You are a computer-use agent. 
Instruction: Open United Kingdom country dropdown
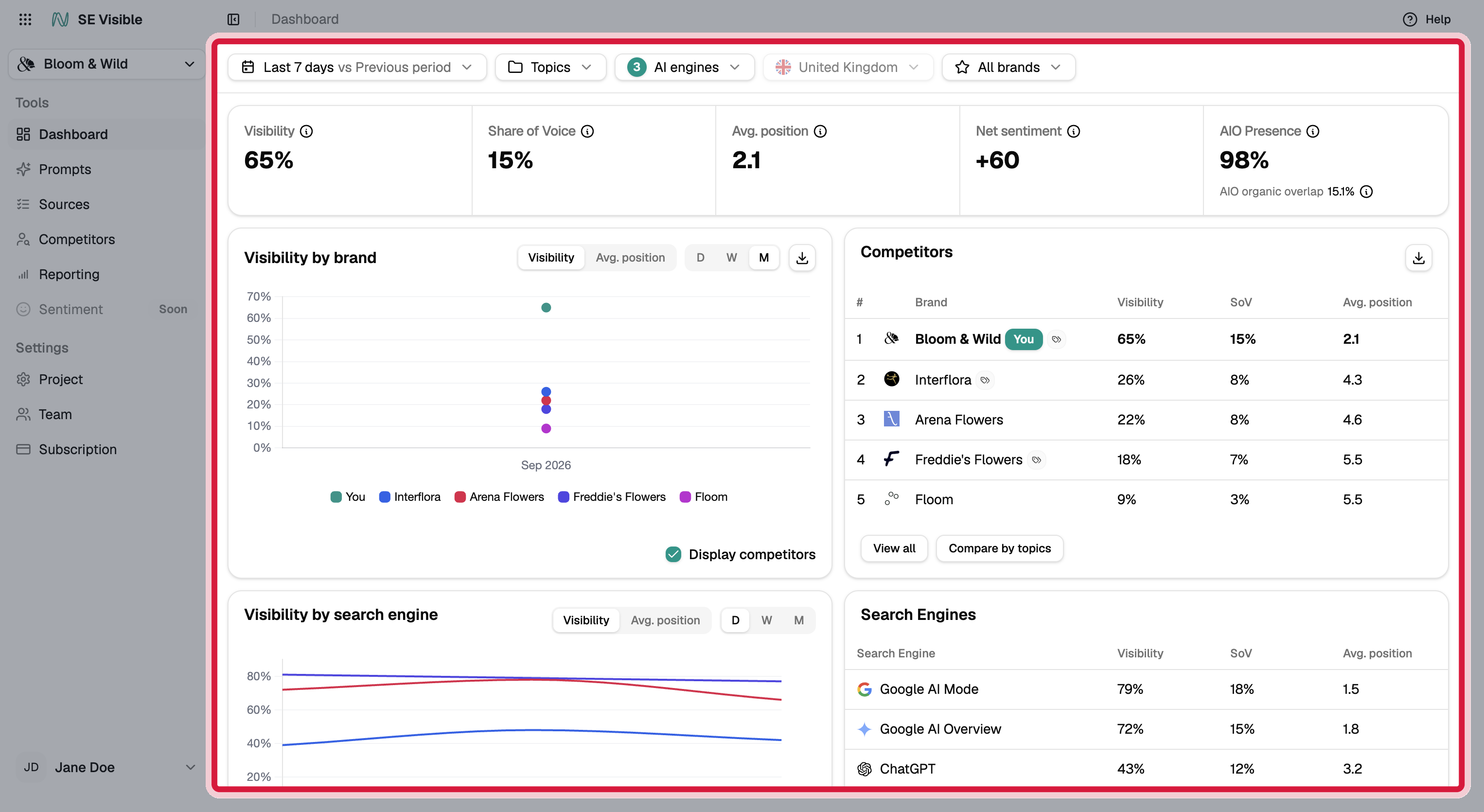point(848,68)
